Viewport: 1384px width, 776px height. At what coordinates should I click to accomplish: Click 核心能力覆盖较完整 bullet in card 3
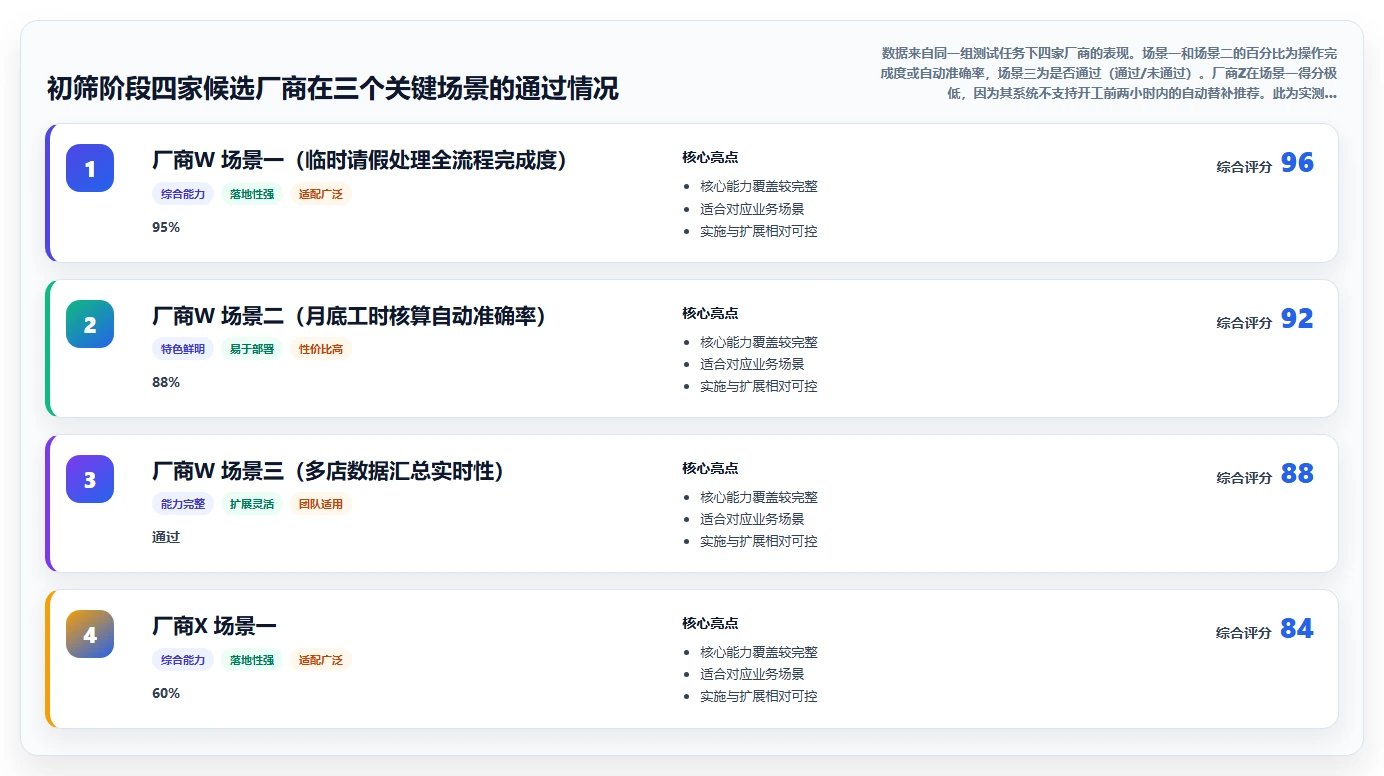coord(759,497)
